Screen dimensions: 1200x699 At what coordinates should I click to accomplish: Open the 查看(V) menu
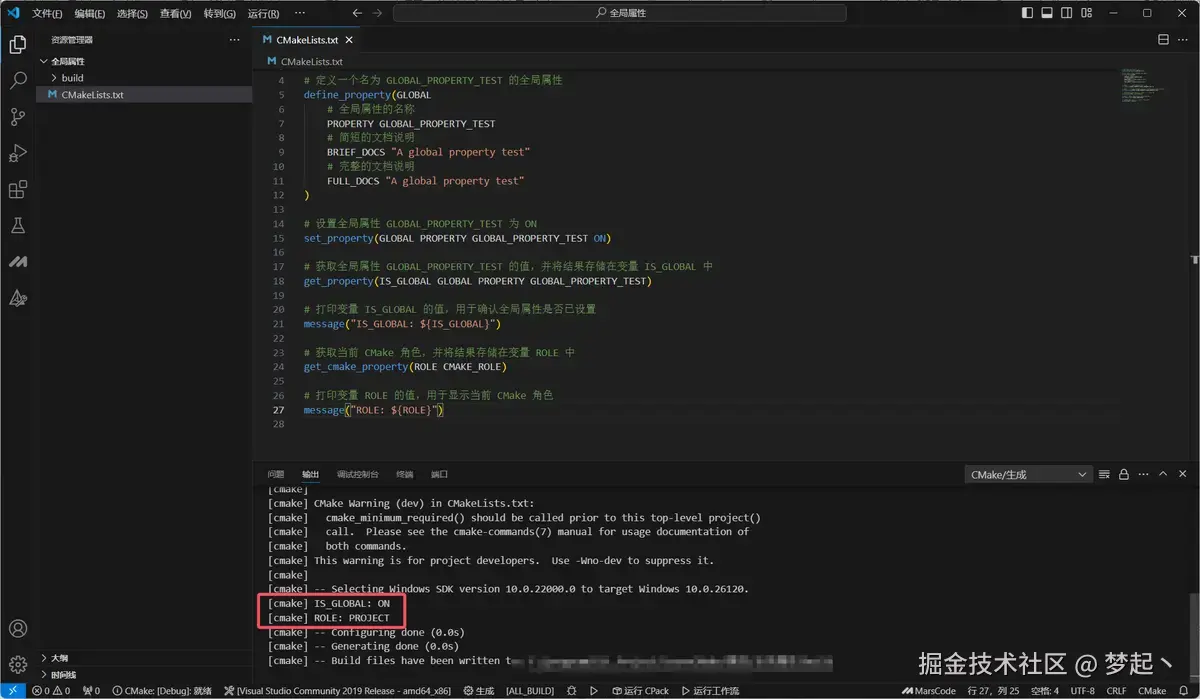click(176, 14)
